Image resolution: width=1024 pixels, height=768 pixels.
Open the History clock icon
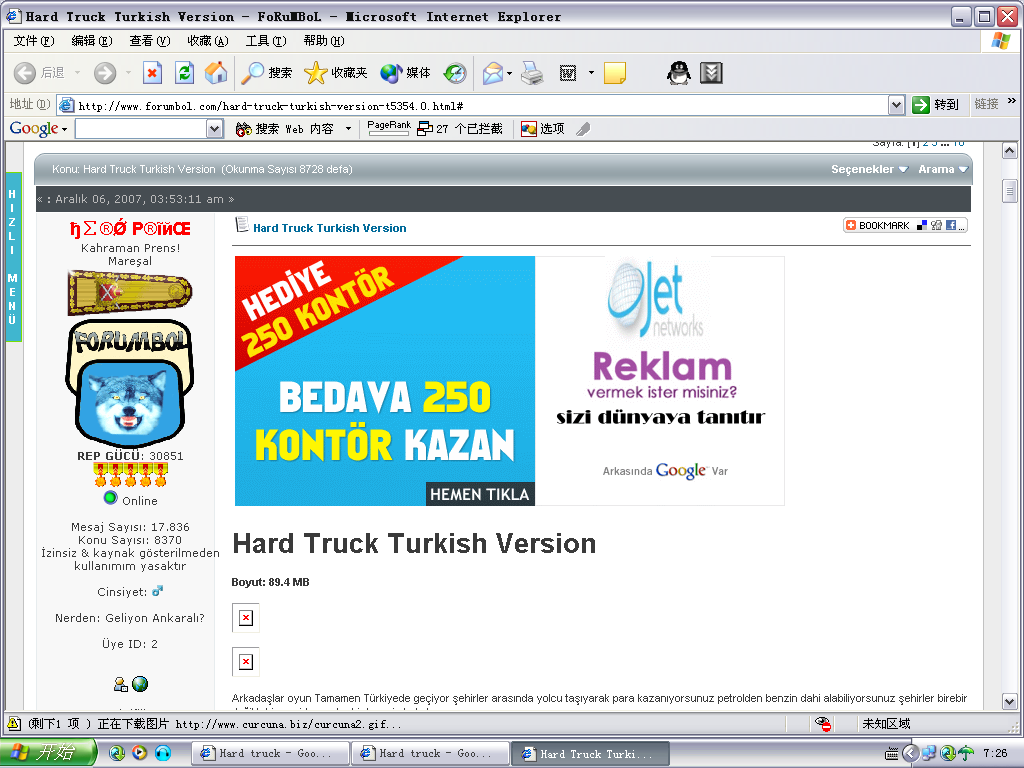click(x=455, y=72)
